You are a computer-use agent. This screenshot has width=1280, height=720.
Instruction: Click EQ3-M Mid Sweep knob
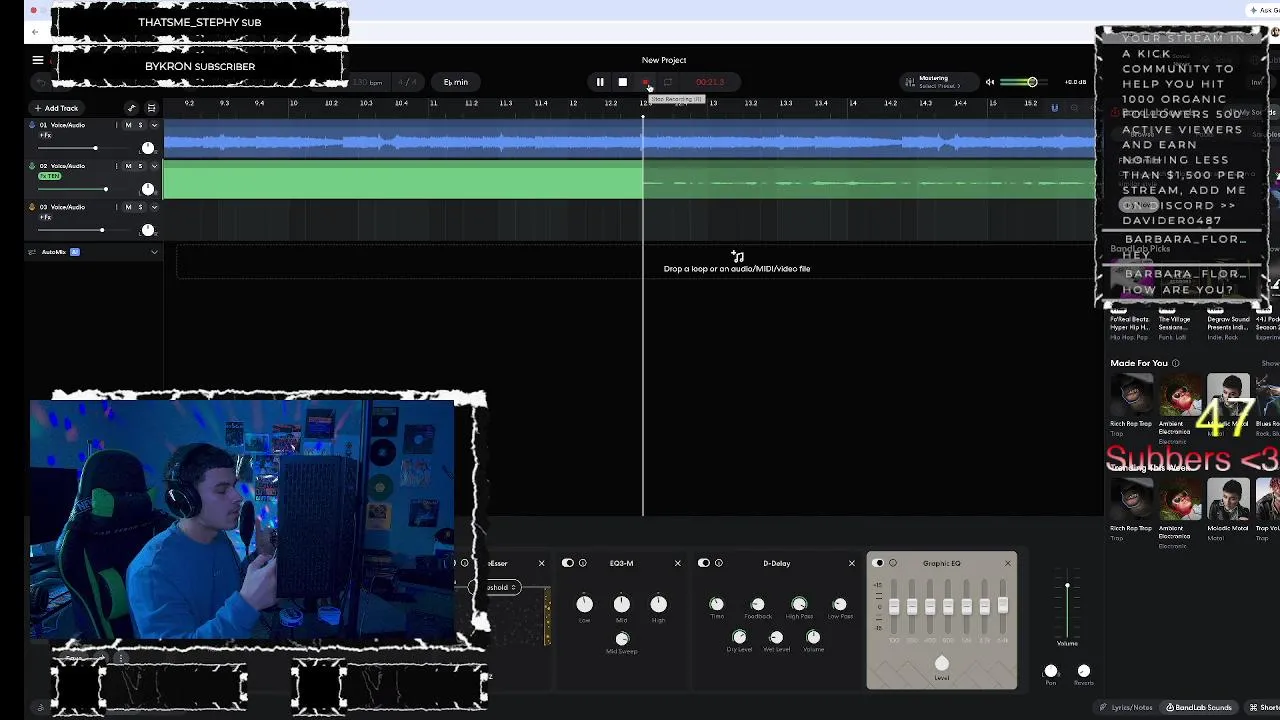pos(622,638)
